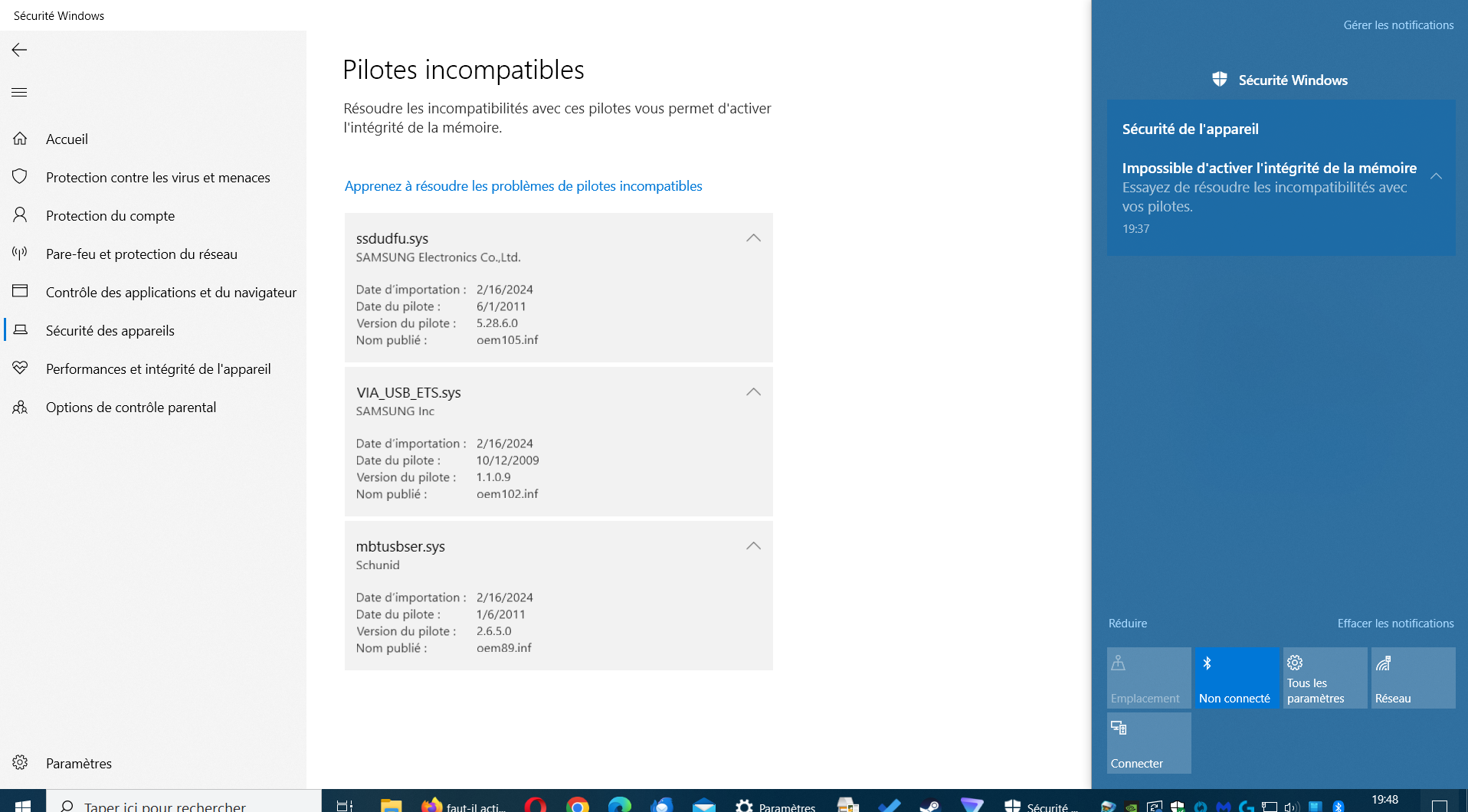Screen dimensions: 1468x812
Task: Click the device performance heart icon
Action: 20,368
